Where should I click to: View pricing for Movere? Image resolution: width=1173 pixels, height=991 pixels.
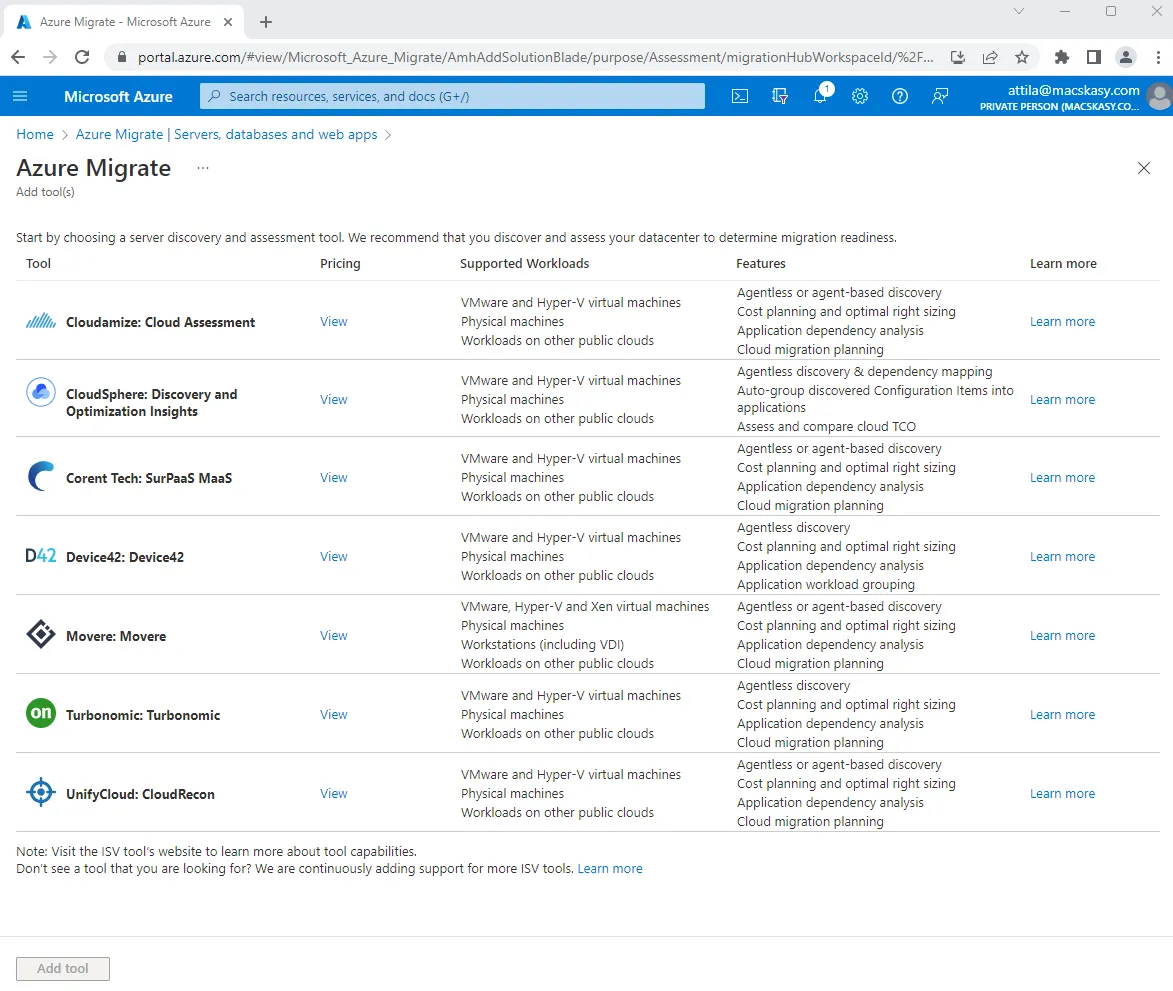point(334,635)
